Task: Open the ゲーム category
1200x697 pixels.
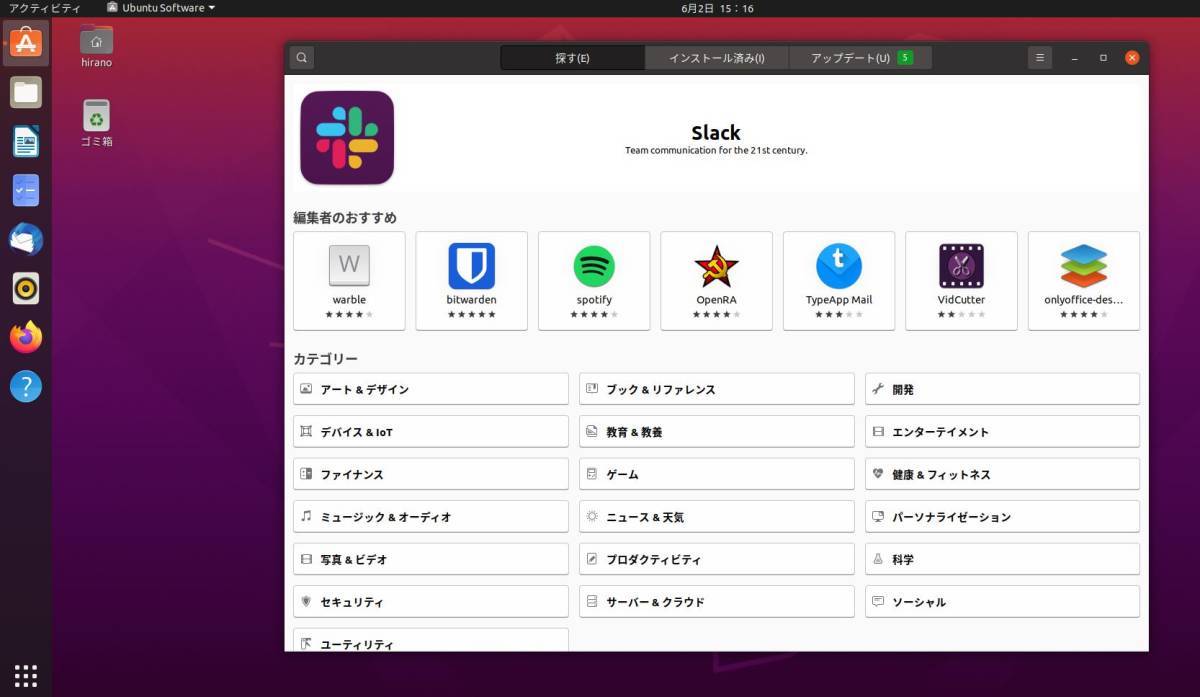Action: pos(717,474)
